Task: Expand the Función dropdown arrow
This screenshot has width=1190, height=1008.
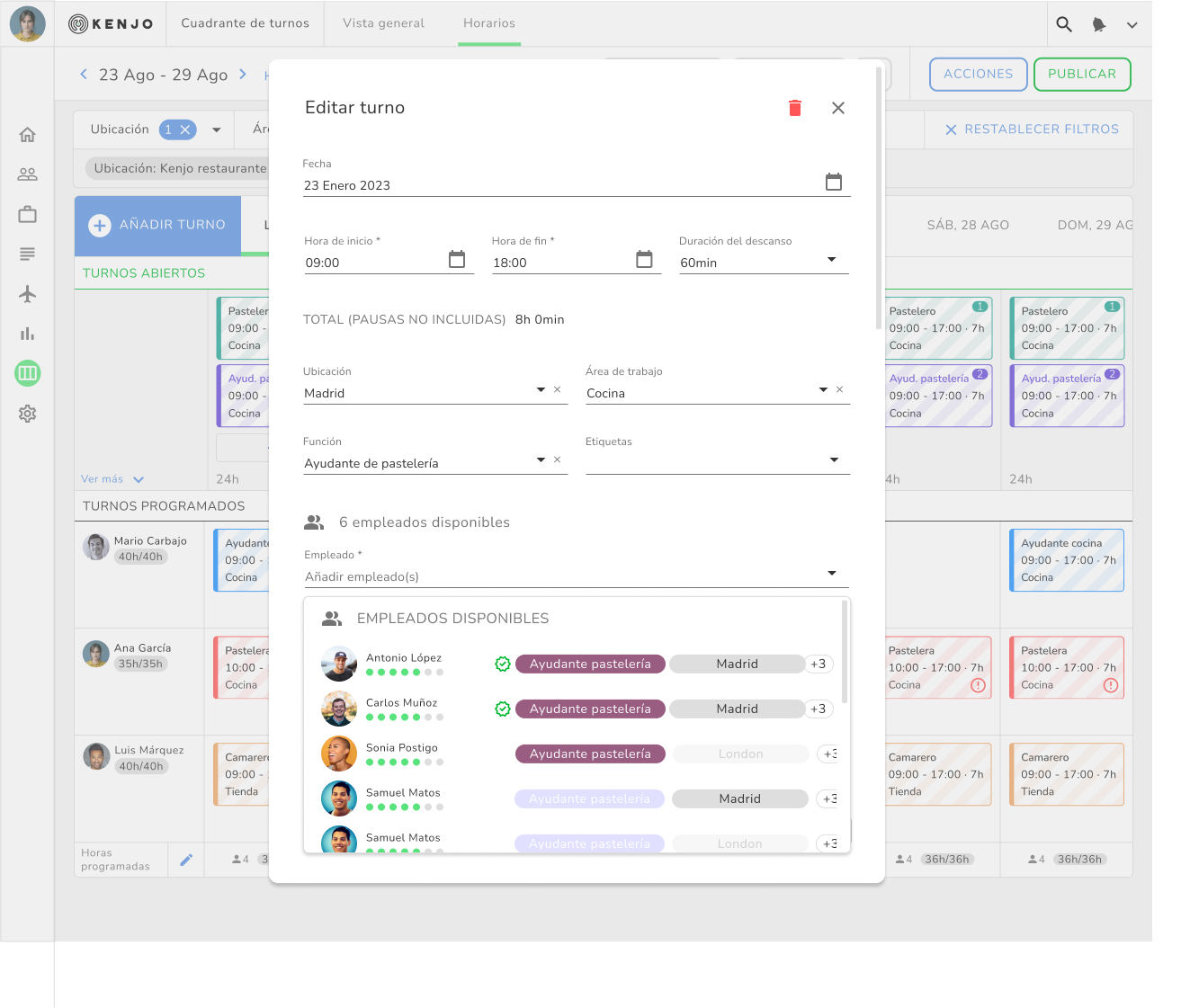Action: [x=541, y=459]
